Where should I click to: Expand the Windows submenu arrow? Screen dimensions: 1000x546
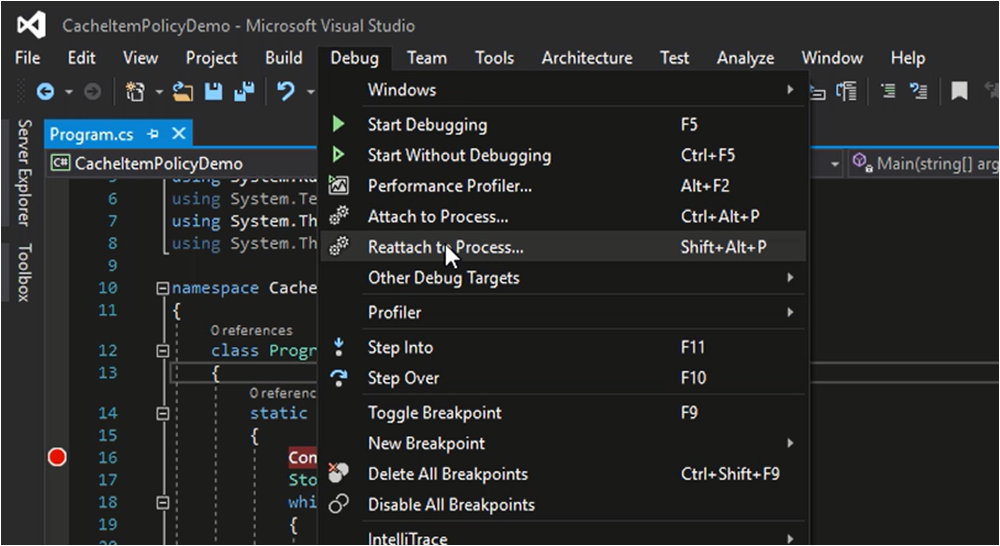coord(790,89)
